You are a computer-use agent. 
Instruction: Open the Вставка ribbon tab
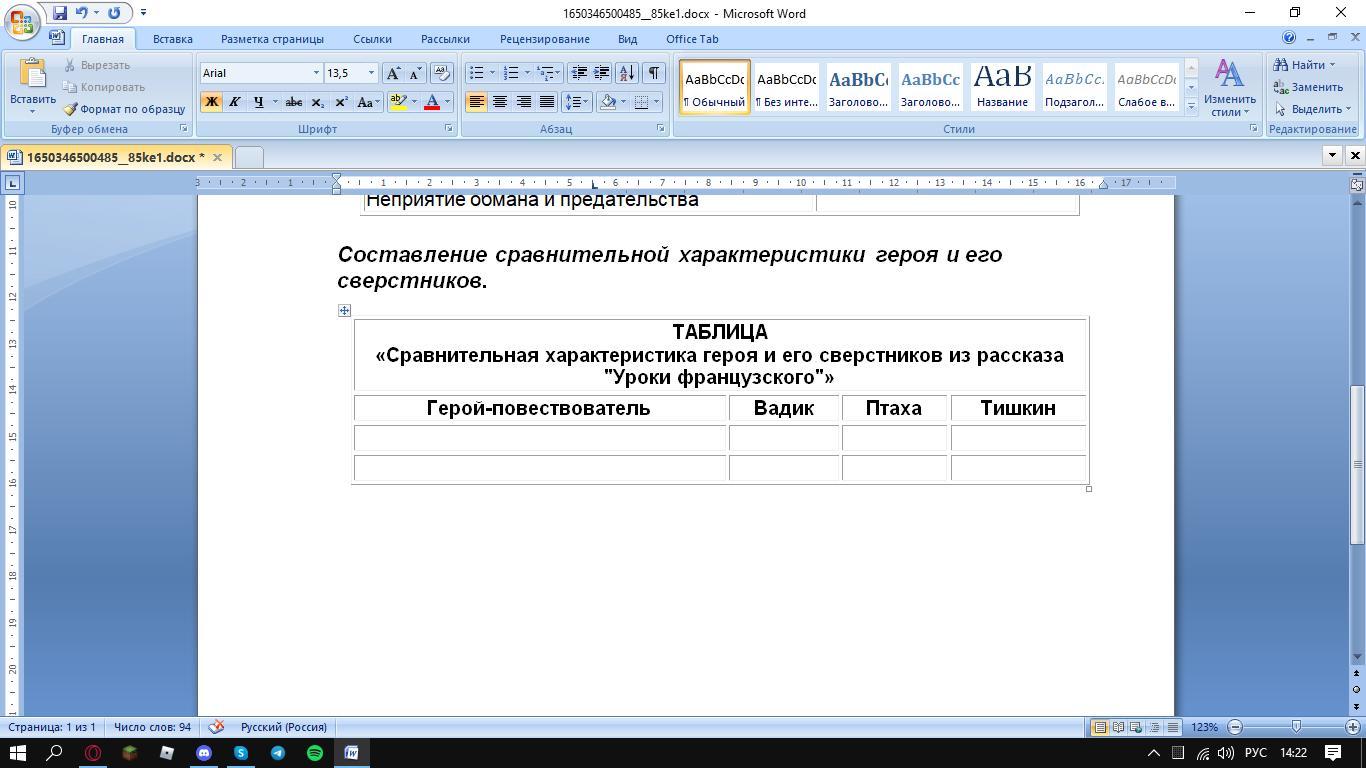pyautogui.click(x=172, y=39)
